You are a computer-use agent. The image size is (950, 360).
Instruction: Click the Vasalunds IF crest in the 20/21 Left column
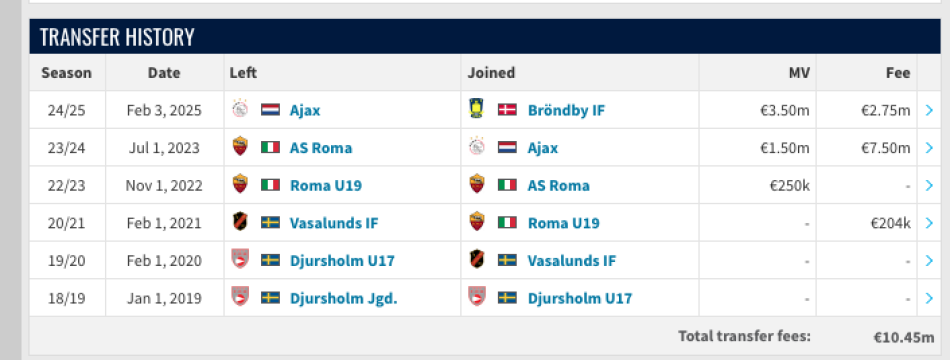pos(240,222)
